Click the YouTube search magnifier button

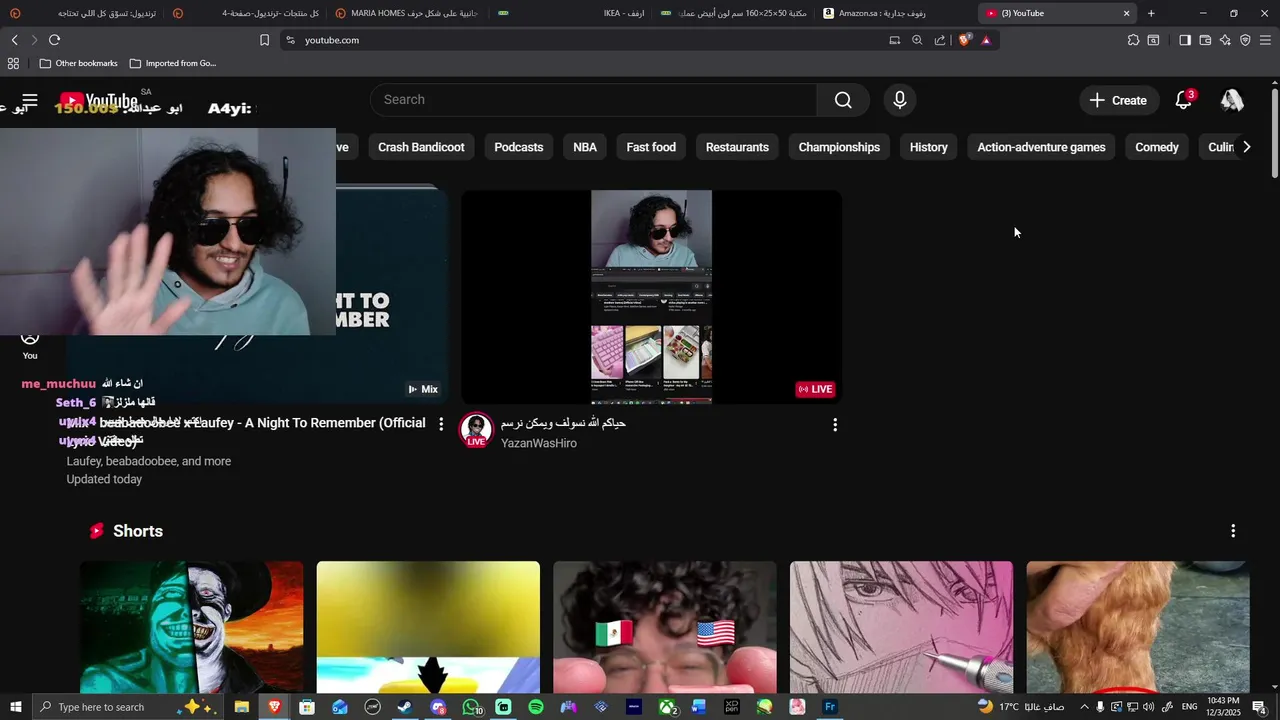[843, 100]
